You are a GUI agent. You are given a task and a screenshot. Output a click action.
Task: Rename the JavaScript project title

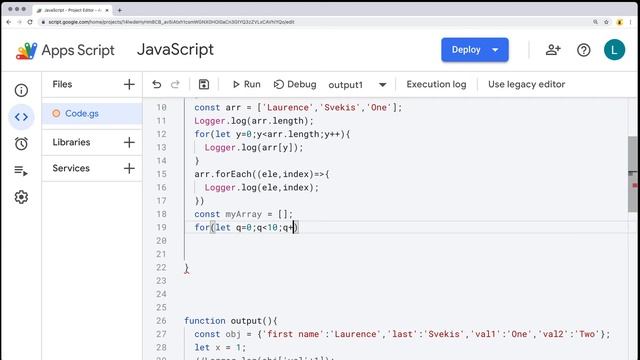click(x=175, y=50)
